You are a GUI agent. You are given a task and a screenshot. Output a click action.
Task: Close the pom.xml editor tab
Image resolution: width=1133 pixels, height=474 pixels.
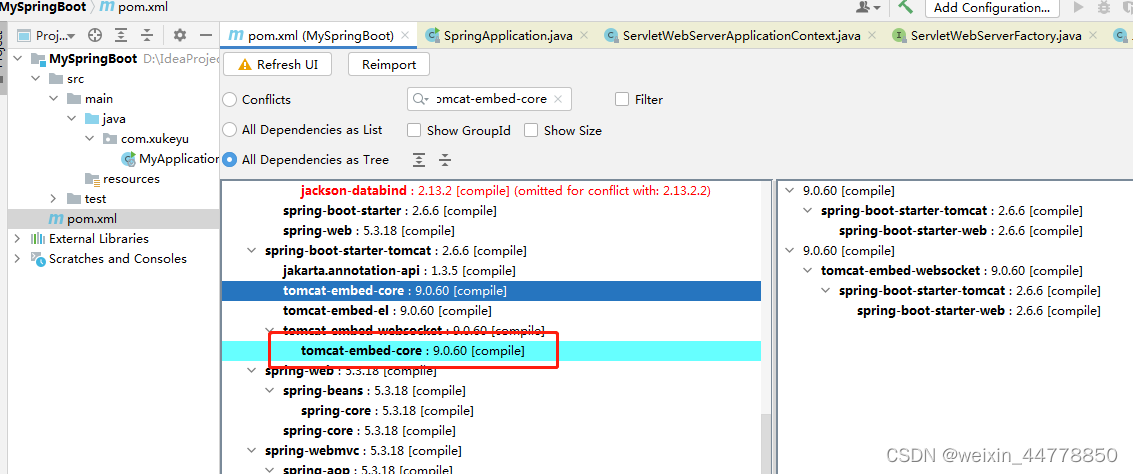[x=405, y=35]
